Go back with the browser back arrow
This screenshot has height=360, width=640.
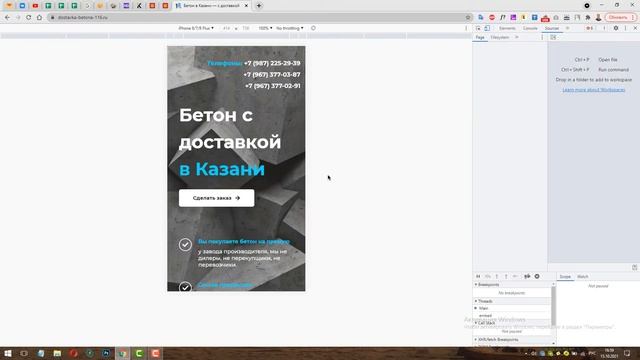[x=7, y=18]
